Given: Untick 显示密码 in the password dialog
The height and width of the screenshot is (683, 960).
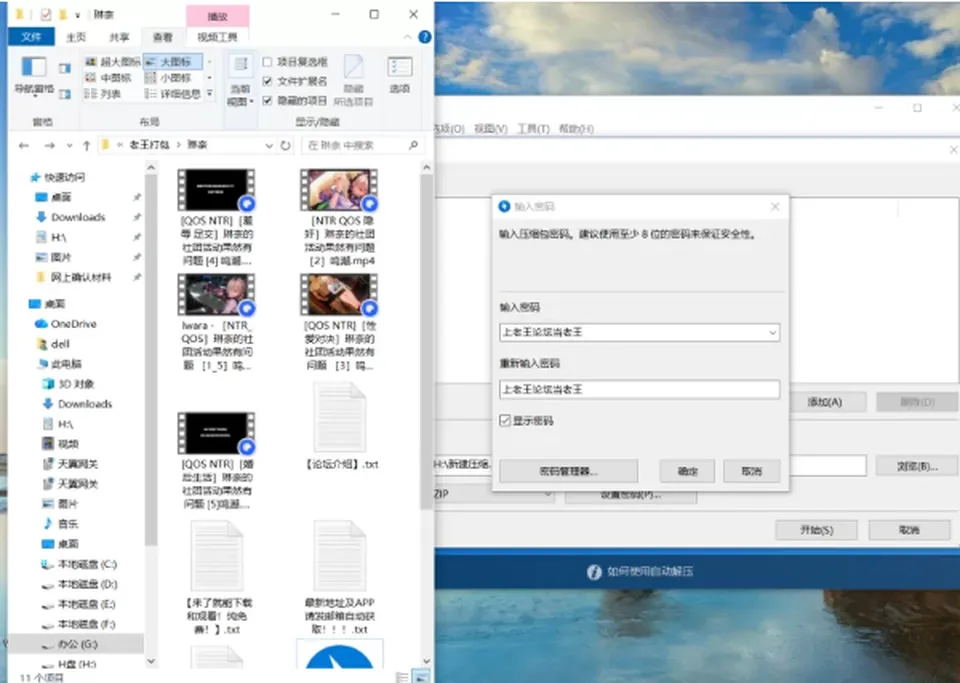Looking at the screenshot, I should [x=505, y=420].
